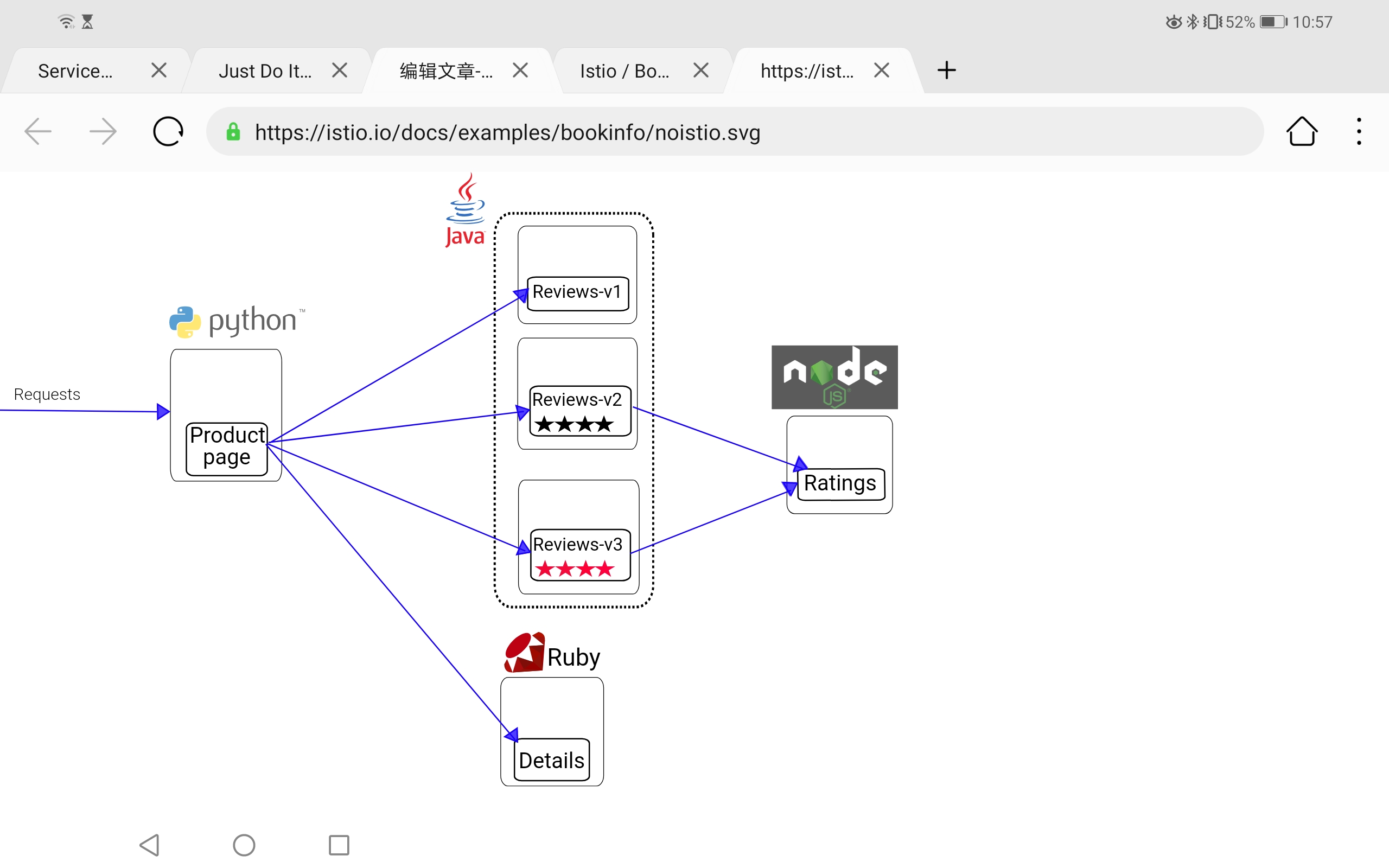Close the 编辑文章 tab
The width and height of the screenshot is (1389, 868).
click(520, 71)
